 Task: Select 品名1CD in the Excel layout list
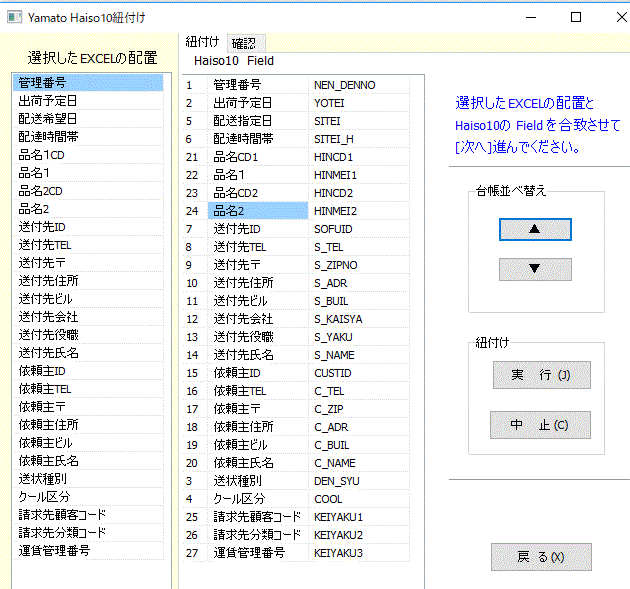[88, 155]
